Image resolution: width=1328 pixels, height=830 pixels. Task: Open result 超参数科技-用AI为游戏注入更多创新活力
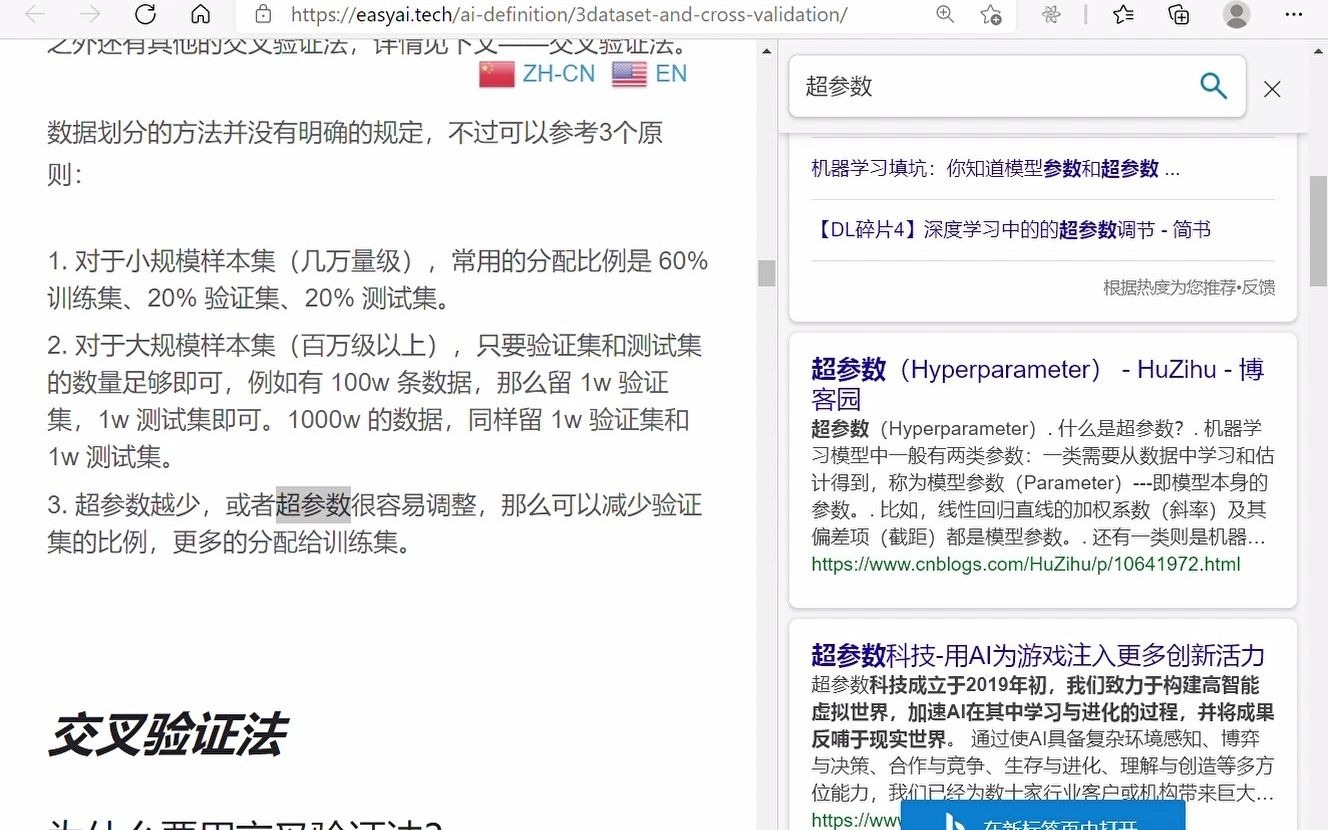click(1038, 656)
